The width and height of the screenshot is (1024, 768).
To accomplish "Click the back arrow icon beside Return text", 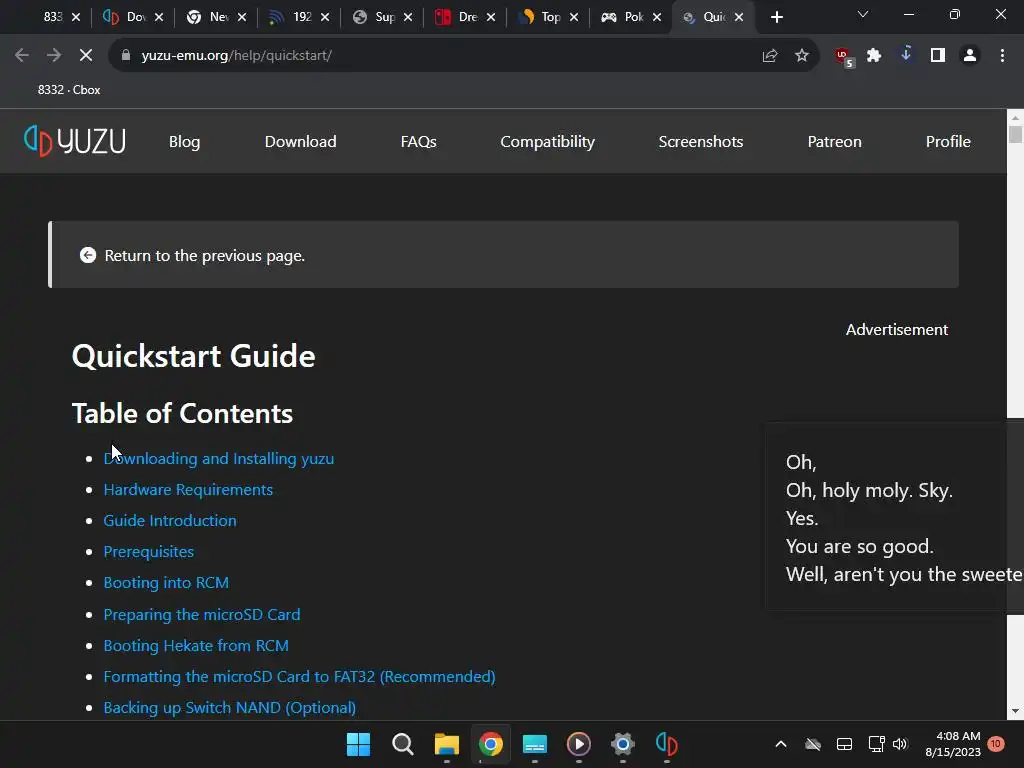I will tap(88, 255).
